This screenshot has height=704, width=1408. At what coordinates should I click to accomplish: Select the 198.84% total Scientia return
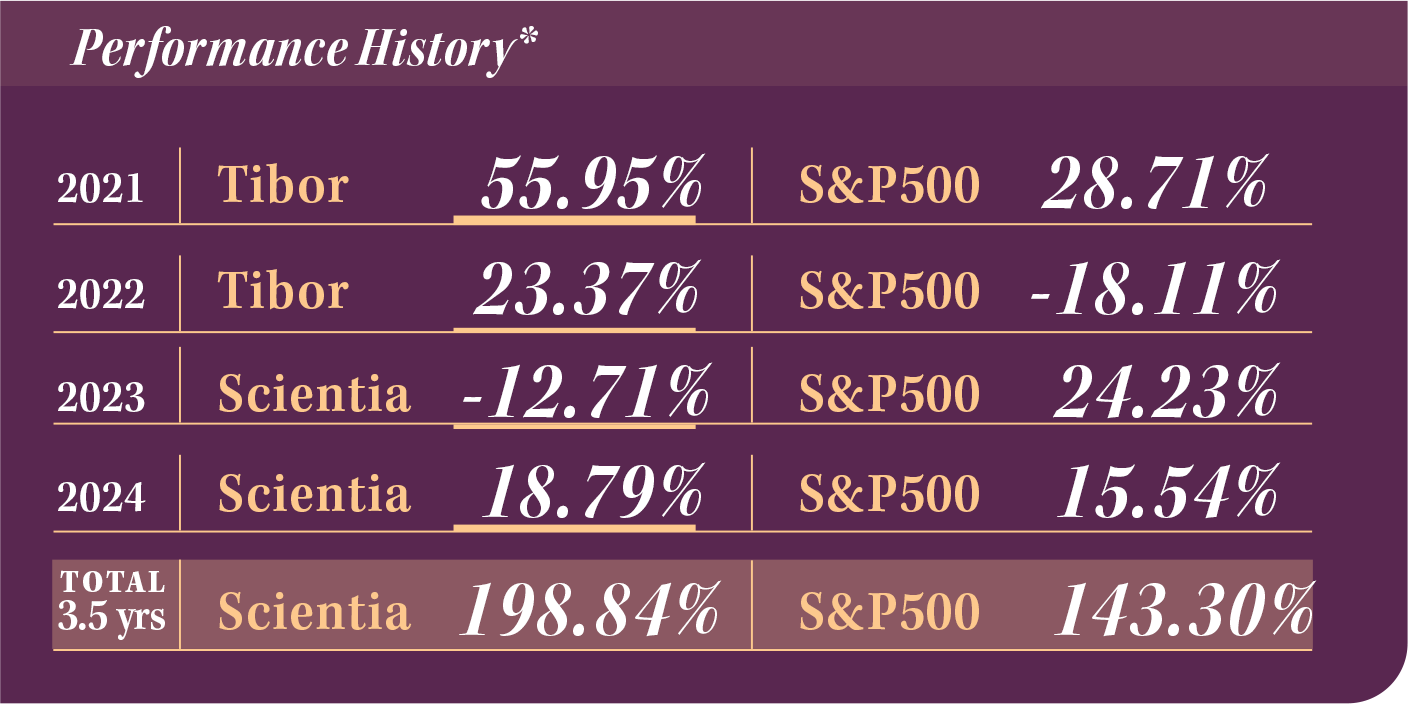point(588,610)
